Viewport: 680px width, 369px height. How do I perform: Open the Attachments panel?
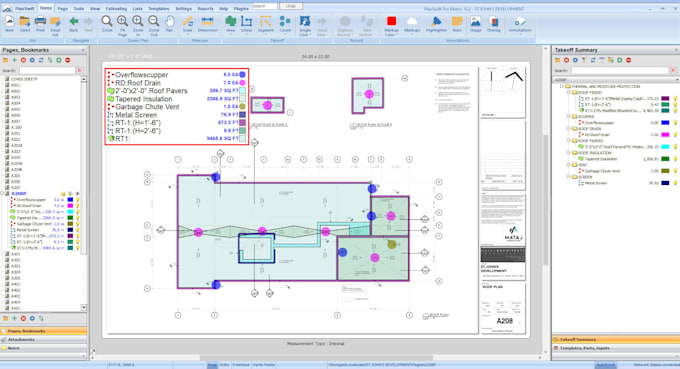43,340
